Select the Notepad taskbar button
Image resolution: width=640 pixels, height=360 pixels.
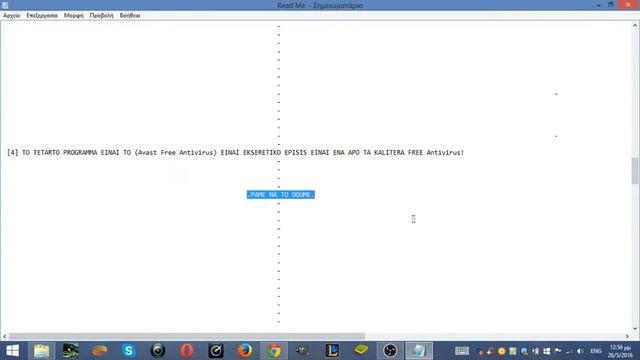(x=419, y=351)
